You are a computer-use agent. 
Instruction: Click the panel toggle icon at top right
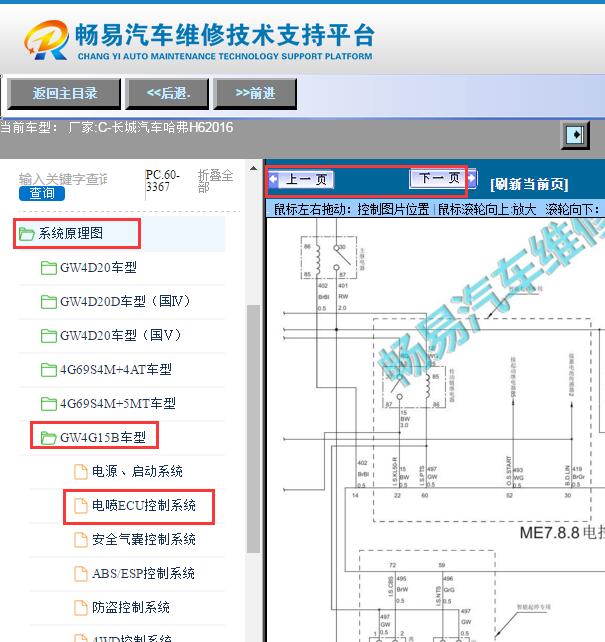575,135
